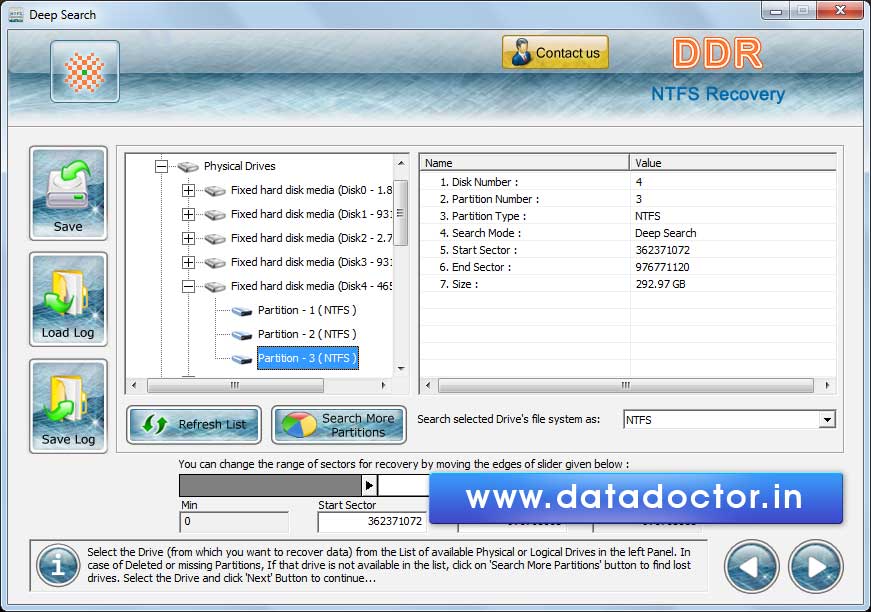Viewport: 871px width, 612px height.
Task: Open the Load Log folder button
Action: tap(68, 299)
